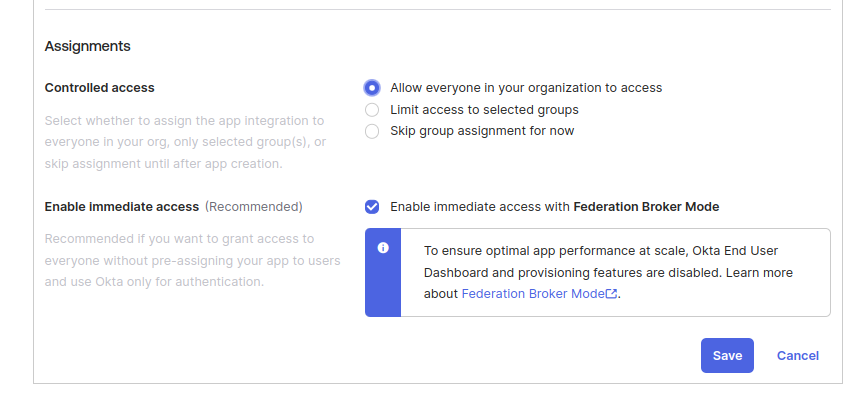Cancel the app integration form
The height and width of the screenshot is (407, 865).
pyautogui.click(x=798, y=356)
